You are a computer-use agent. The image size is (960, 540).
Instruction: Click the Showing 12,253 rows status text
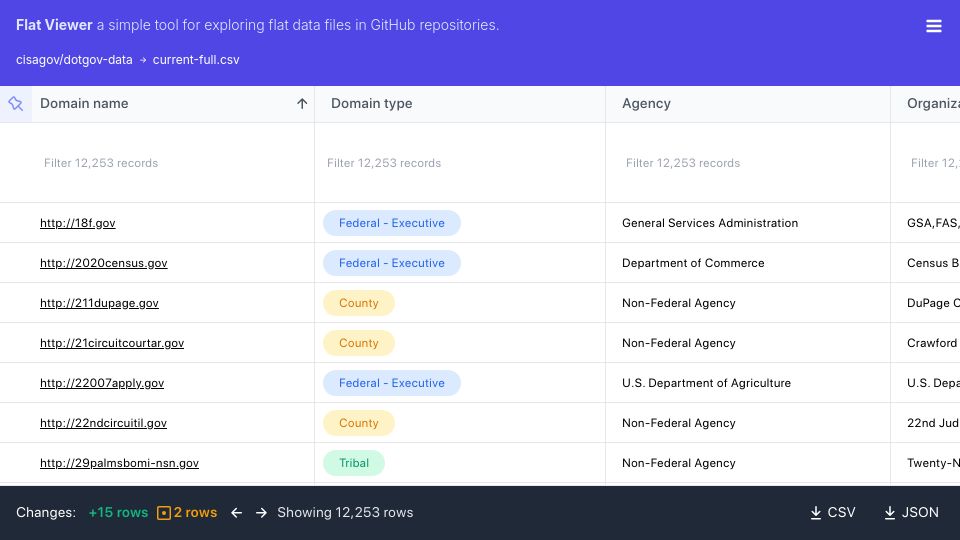point(345,512)
